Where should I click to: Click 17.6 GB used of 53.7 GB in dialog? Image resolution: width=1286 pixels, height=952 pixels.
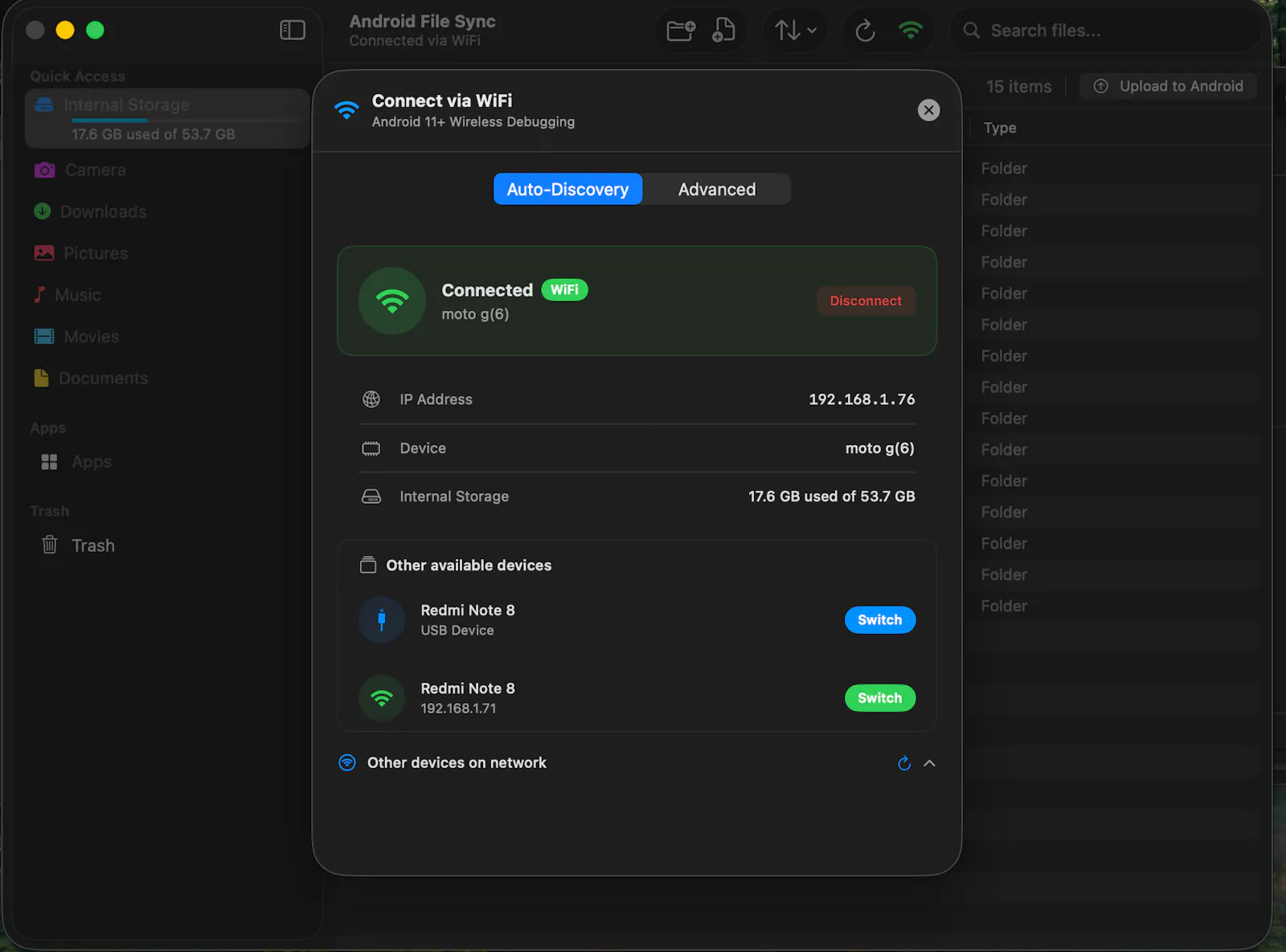click(x=831, y=496)
